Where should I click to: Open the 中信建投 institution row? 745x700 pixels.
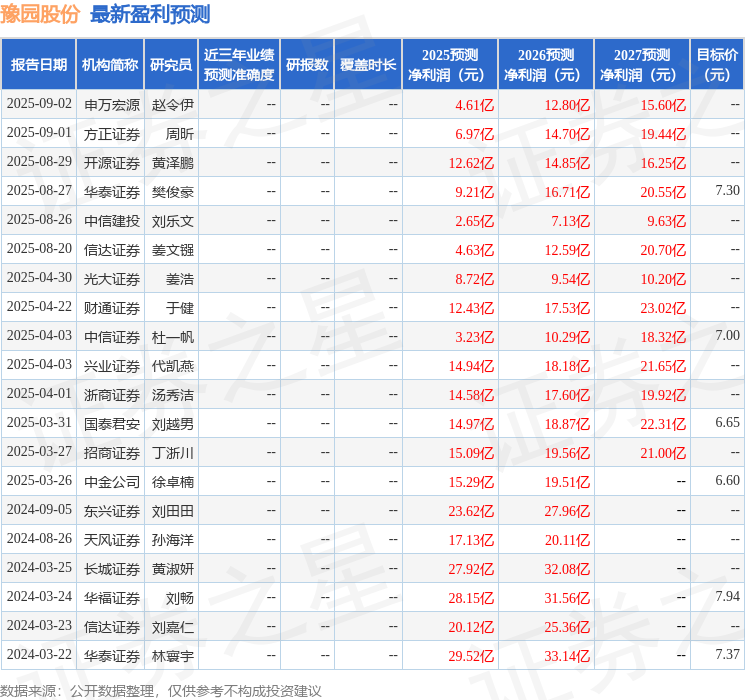point(112,220)
